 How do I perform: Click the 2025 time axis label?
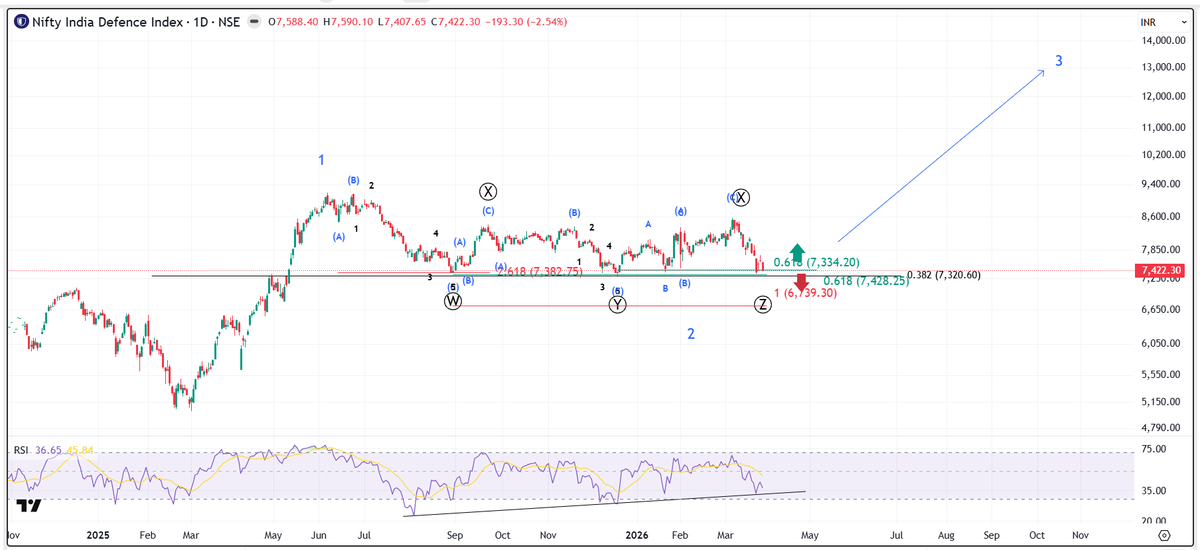click(97, 535)
